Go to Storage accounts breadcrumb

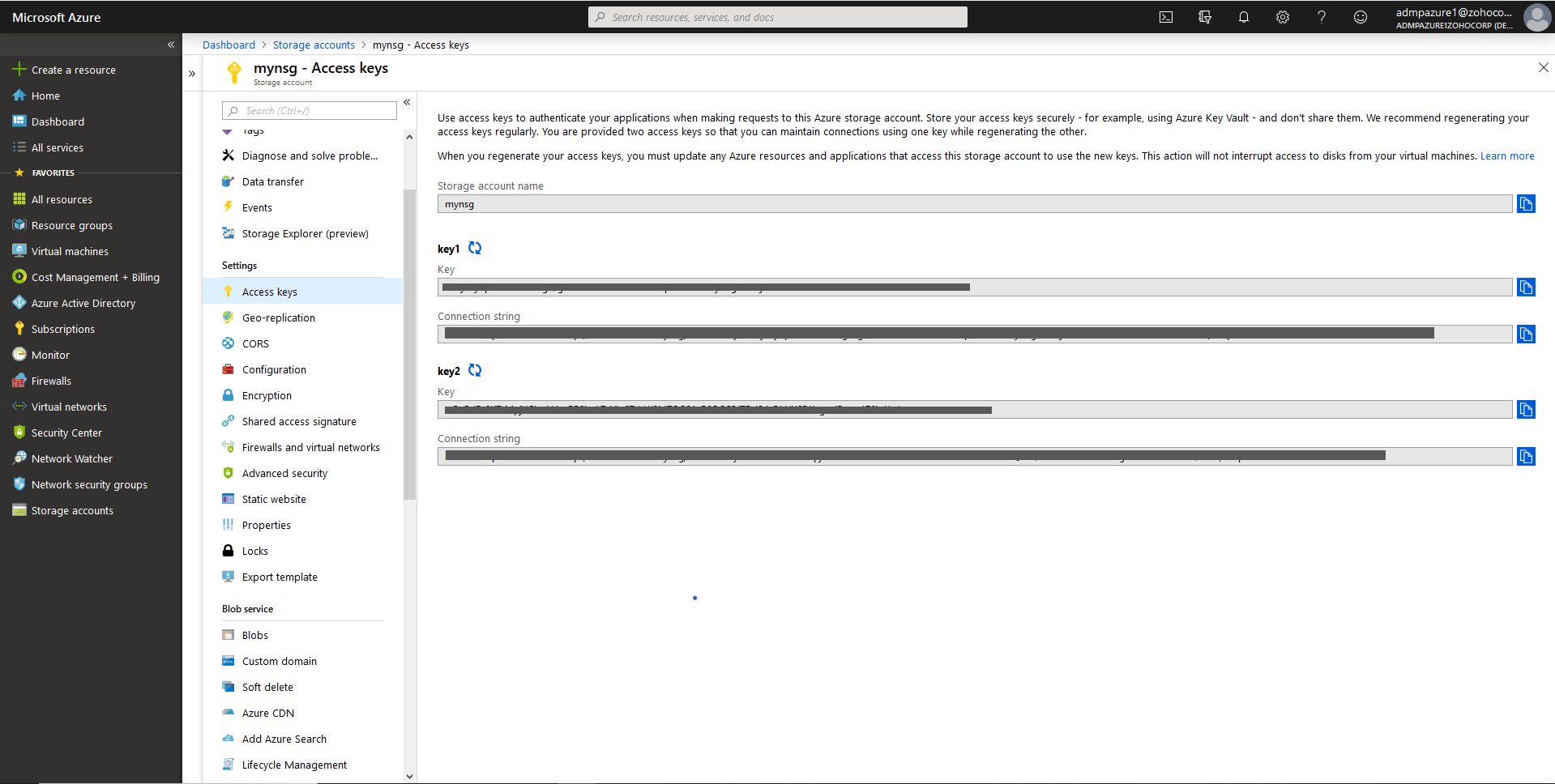(314, 45)
